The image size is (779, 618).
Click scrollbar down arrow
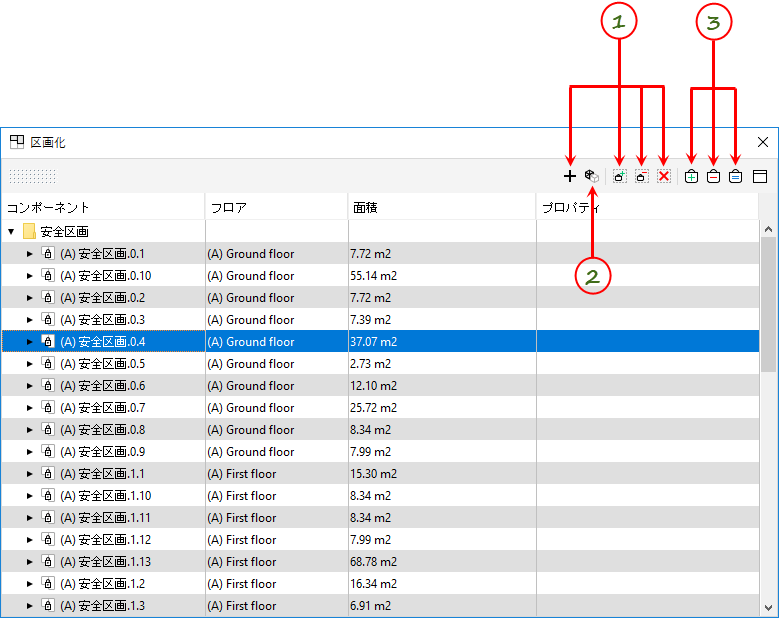pyautogui.click(x=769, y=608)
